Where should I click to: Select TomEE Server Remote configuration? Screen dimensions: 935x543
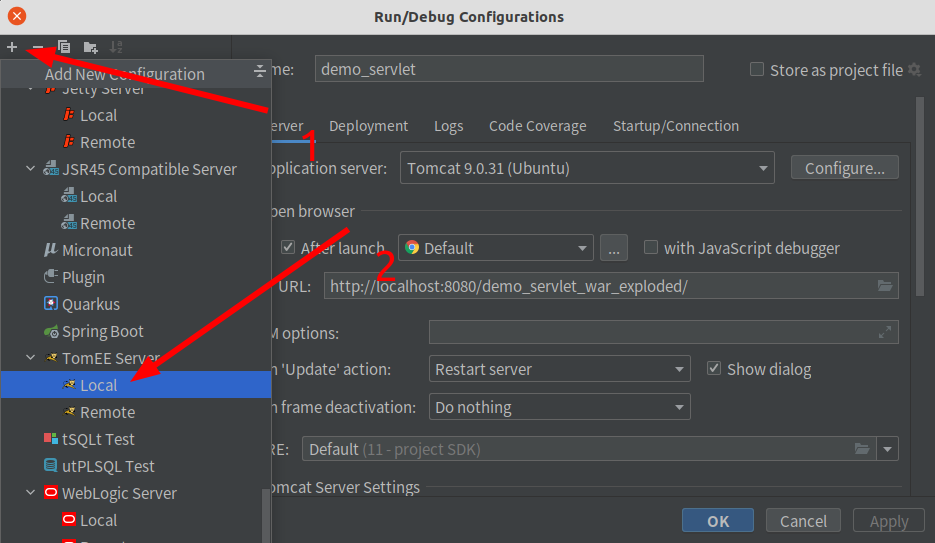tap(136, 412)
